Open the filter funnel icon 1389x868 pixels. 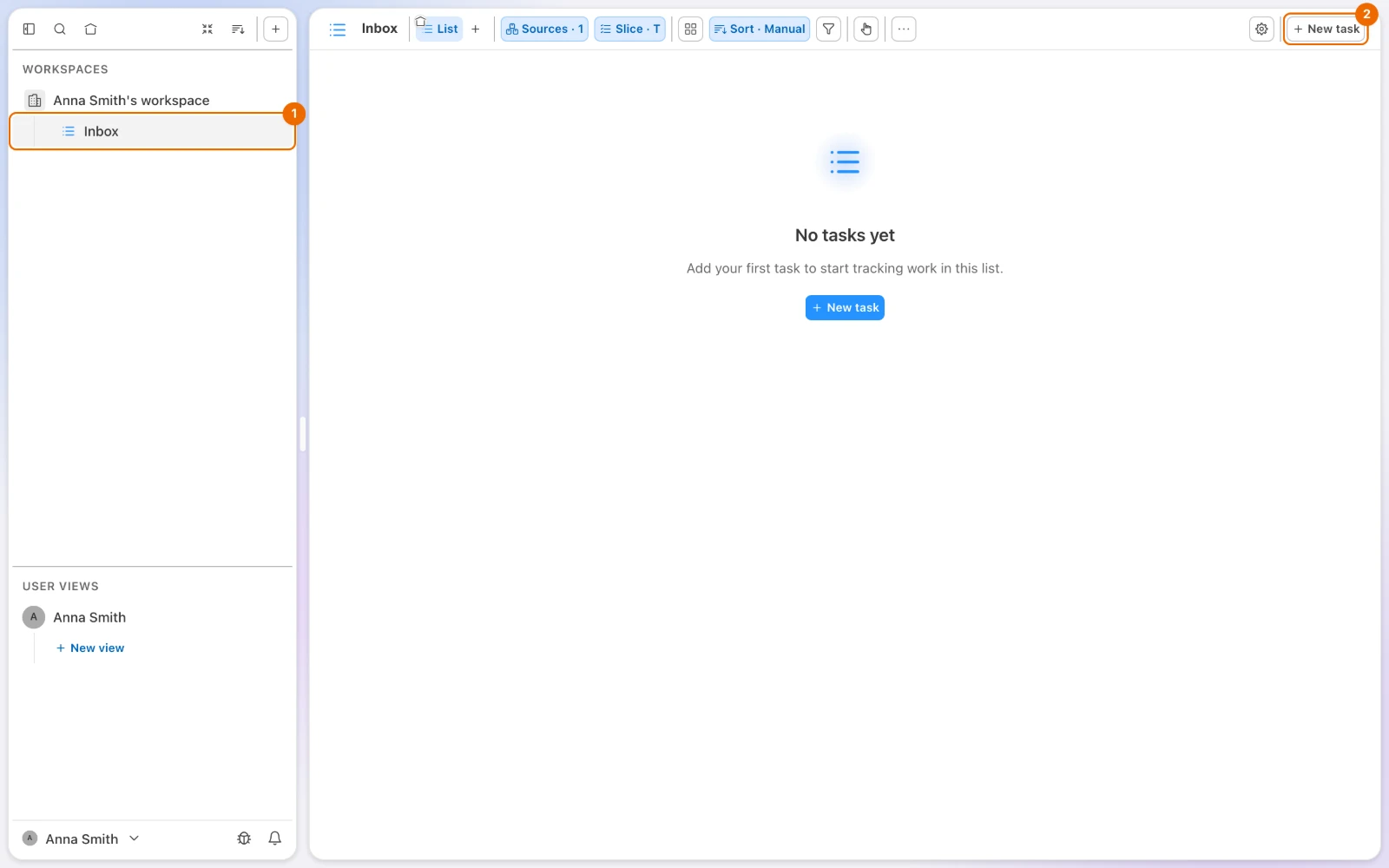(829, 29)
